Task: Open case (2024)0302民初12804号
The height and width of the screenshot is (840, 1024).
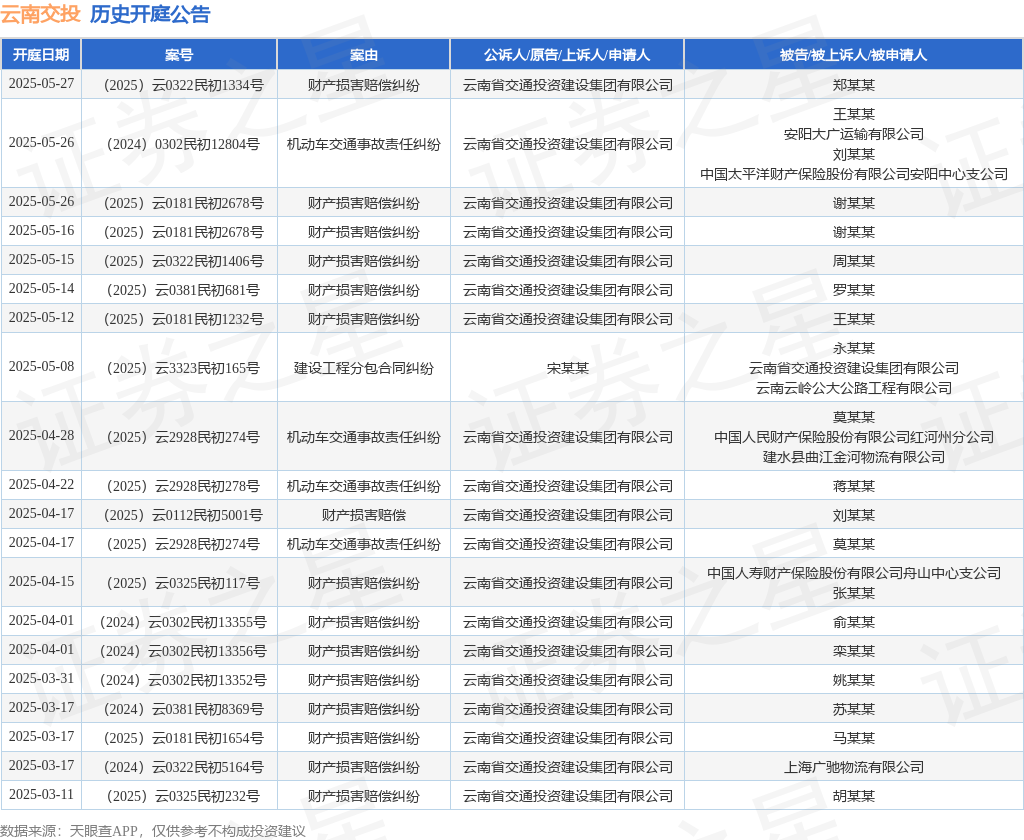Action: 179,144
